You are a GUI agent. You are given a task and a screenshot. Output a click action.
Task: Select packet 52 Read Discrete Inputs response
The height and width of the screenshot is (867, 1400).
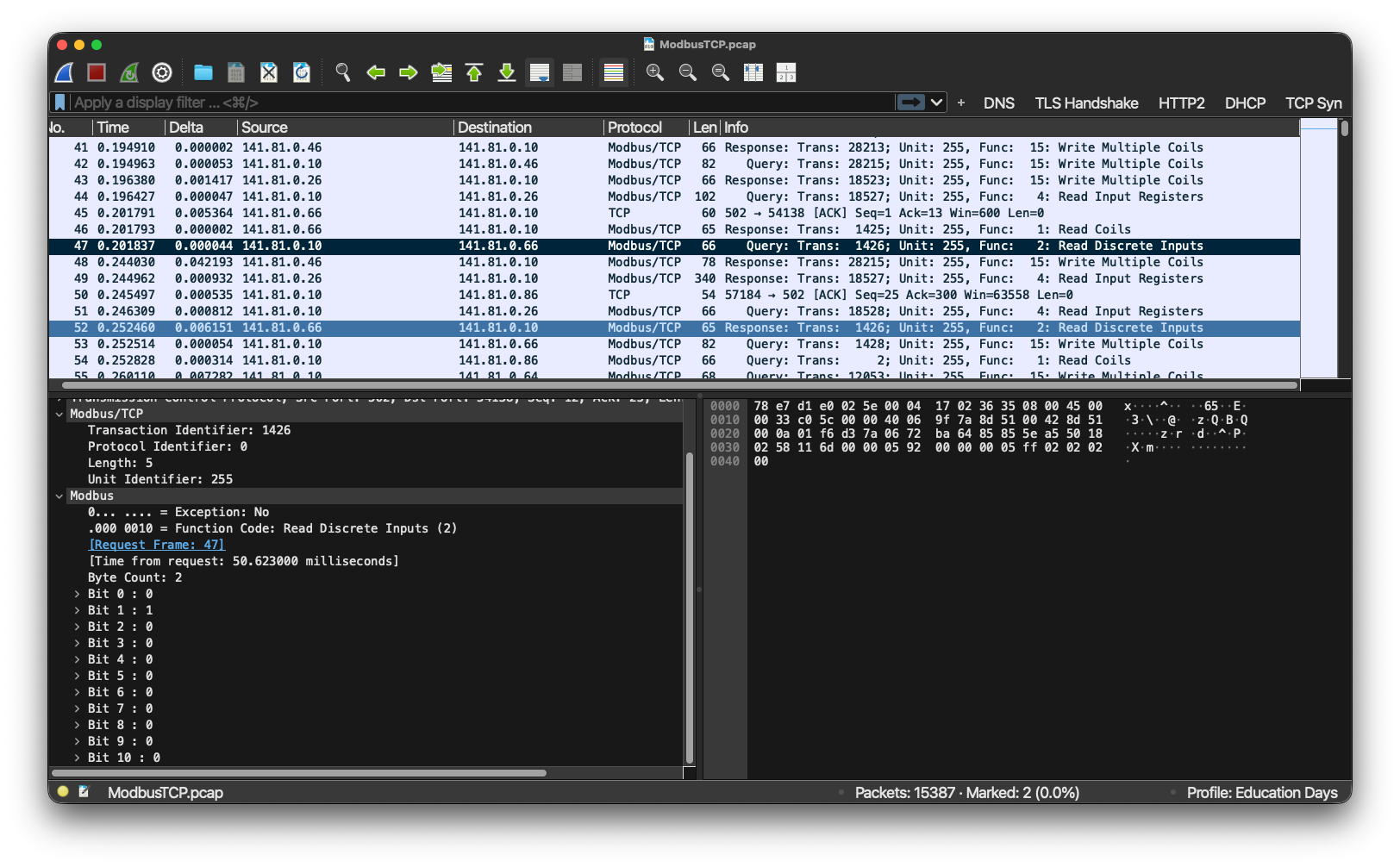674,328
